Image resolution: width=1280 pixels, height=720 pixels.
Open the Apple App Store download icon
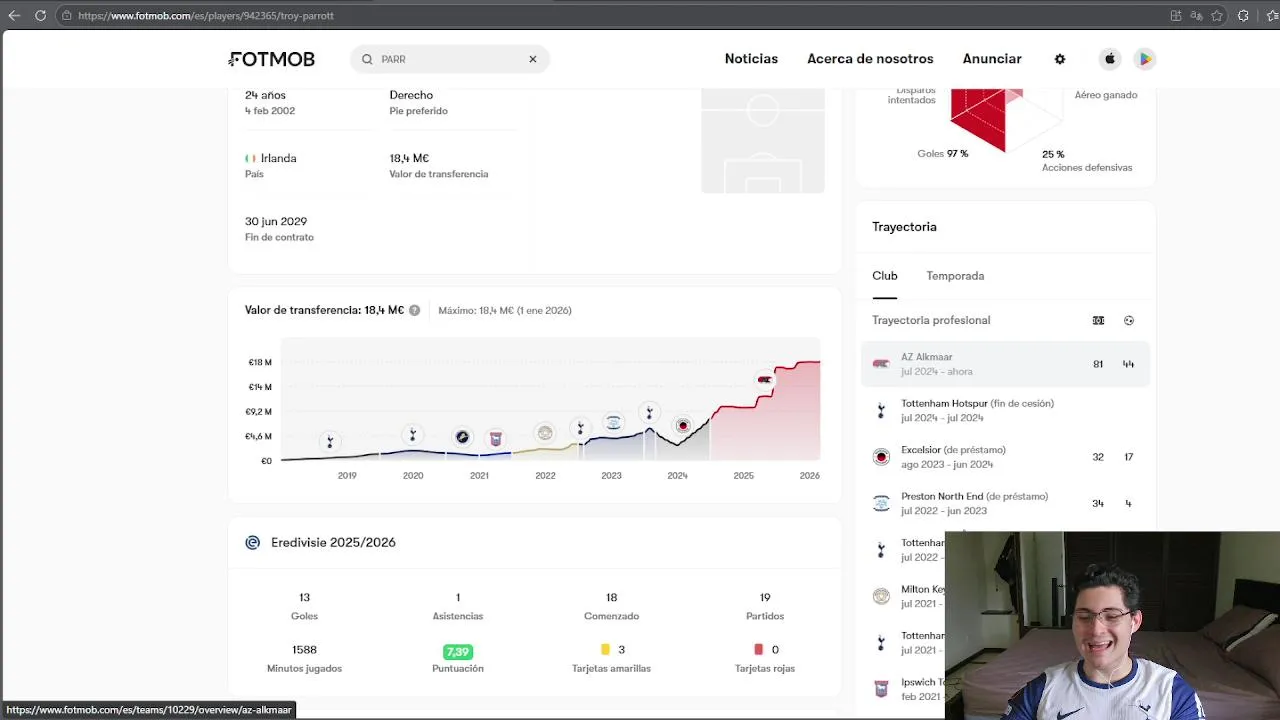pyautogui.click(x=1110, y=59)
